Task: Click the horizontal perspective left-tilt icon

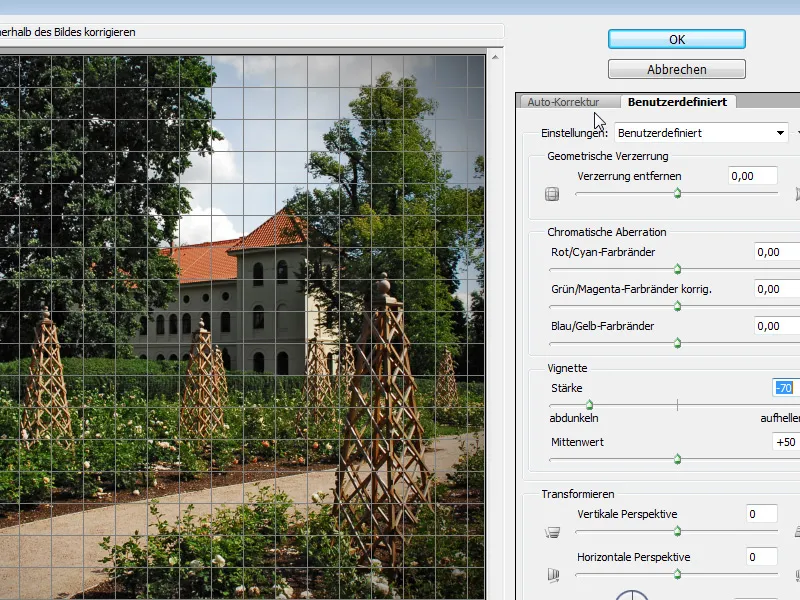Action: coord(553,576)
